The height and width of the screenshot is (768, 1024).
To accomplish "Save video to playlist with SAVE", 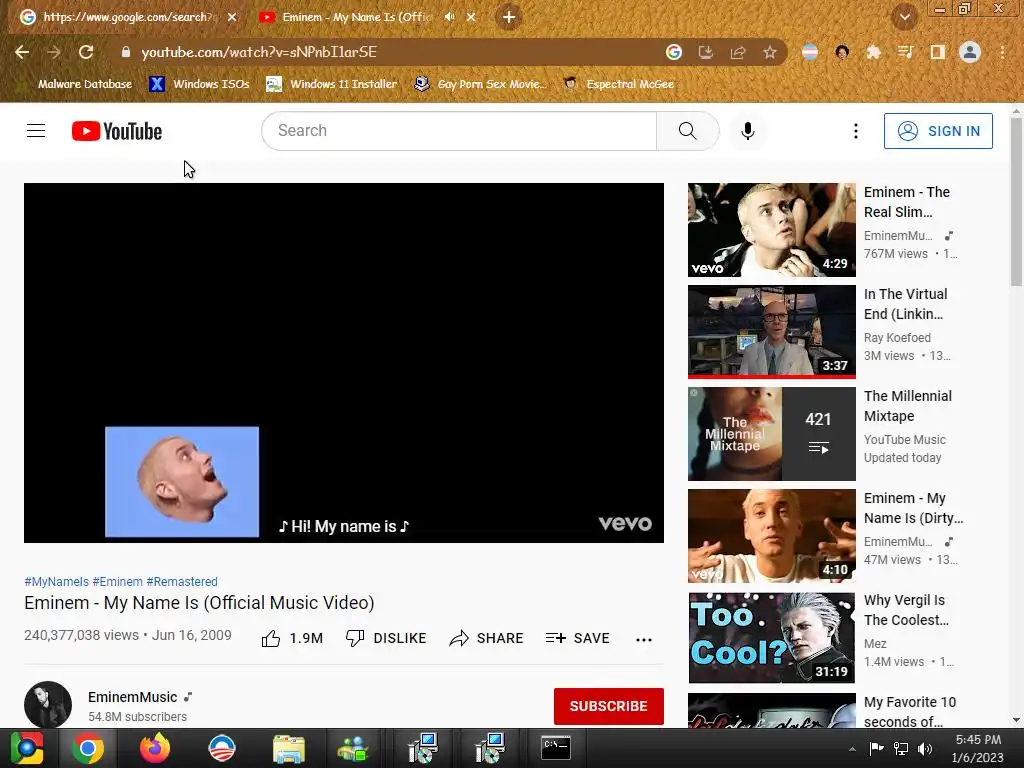I will coord(577,638).
